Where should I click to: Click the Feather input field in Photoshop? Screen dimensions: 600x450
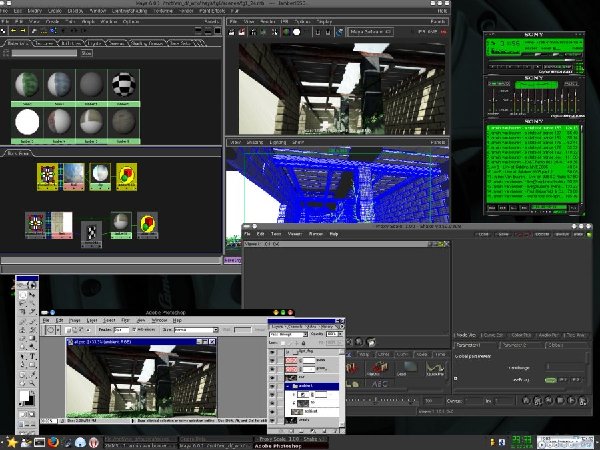[x=122, y=329]
